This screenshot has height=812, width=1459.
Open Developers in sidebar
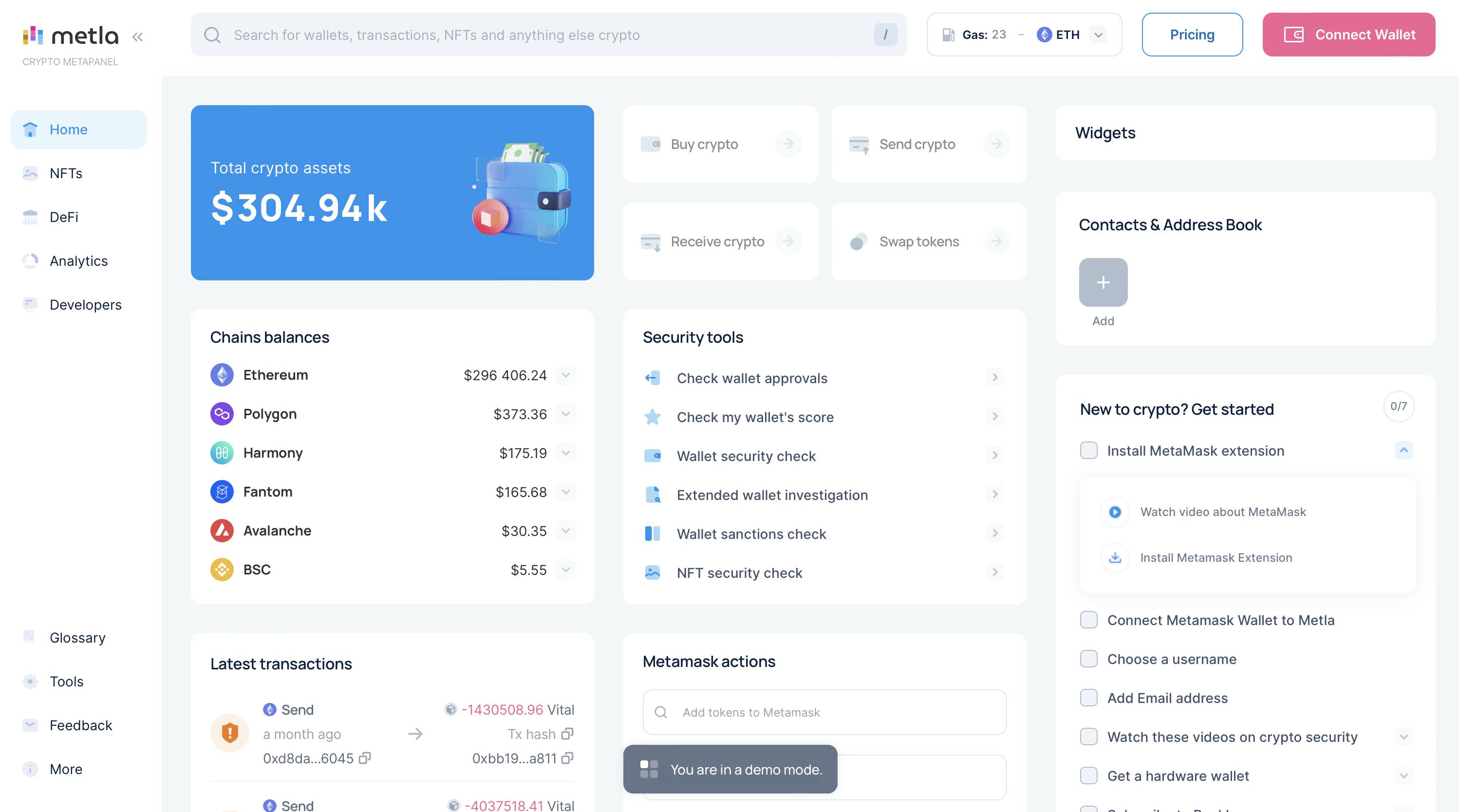point(79,305)
